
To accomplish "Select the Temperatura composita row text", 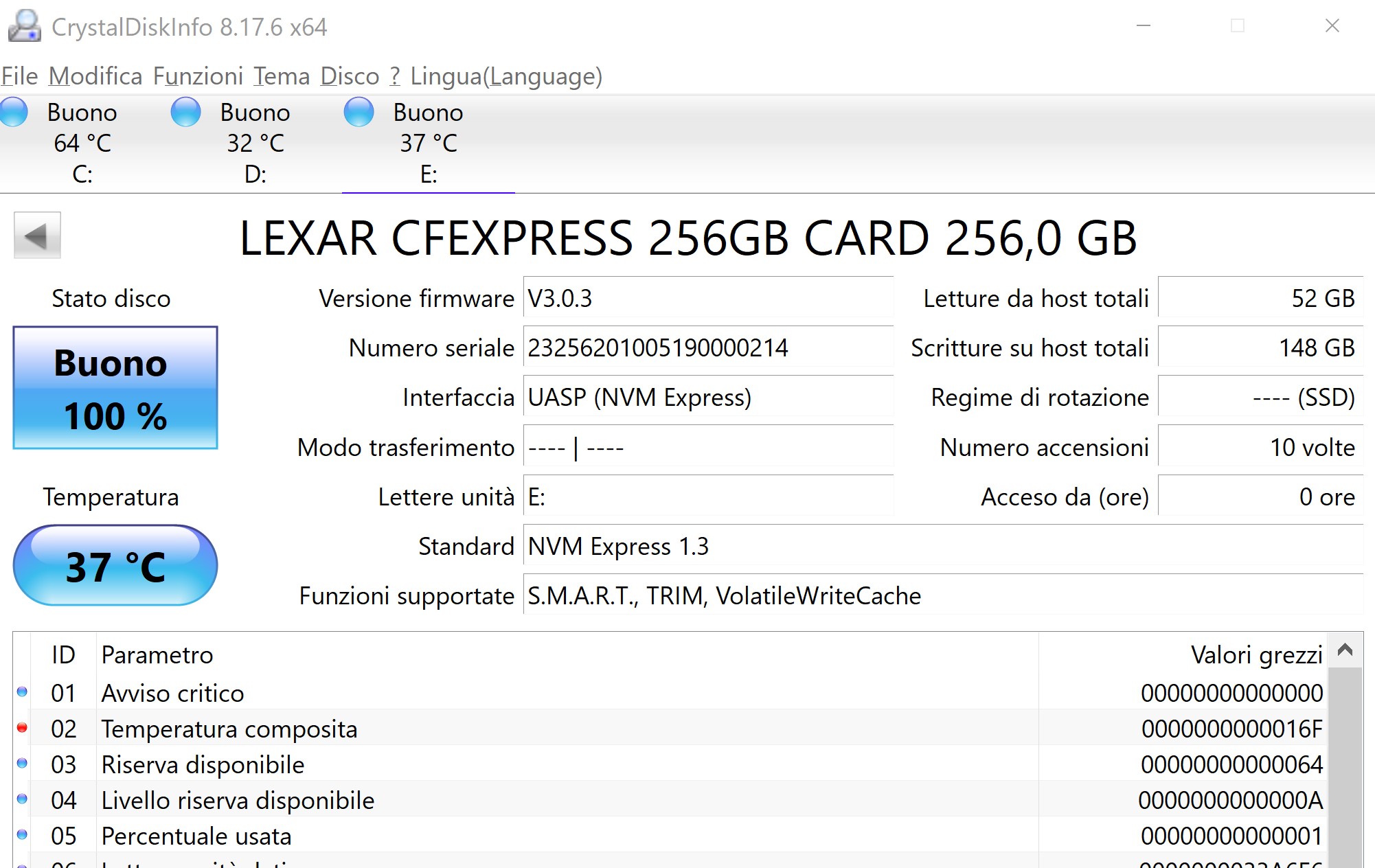I will (x=229, y=729).
